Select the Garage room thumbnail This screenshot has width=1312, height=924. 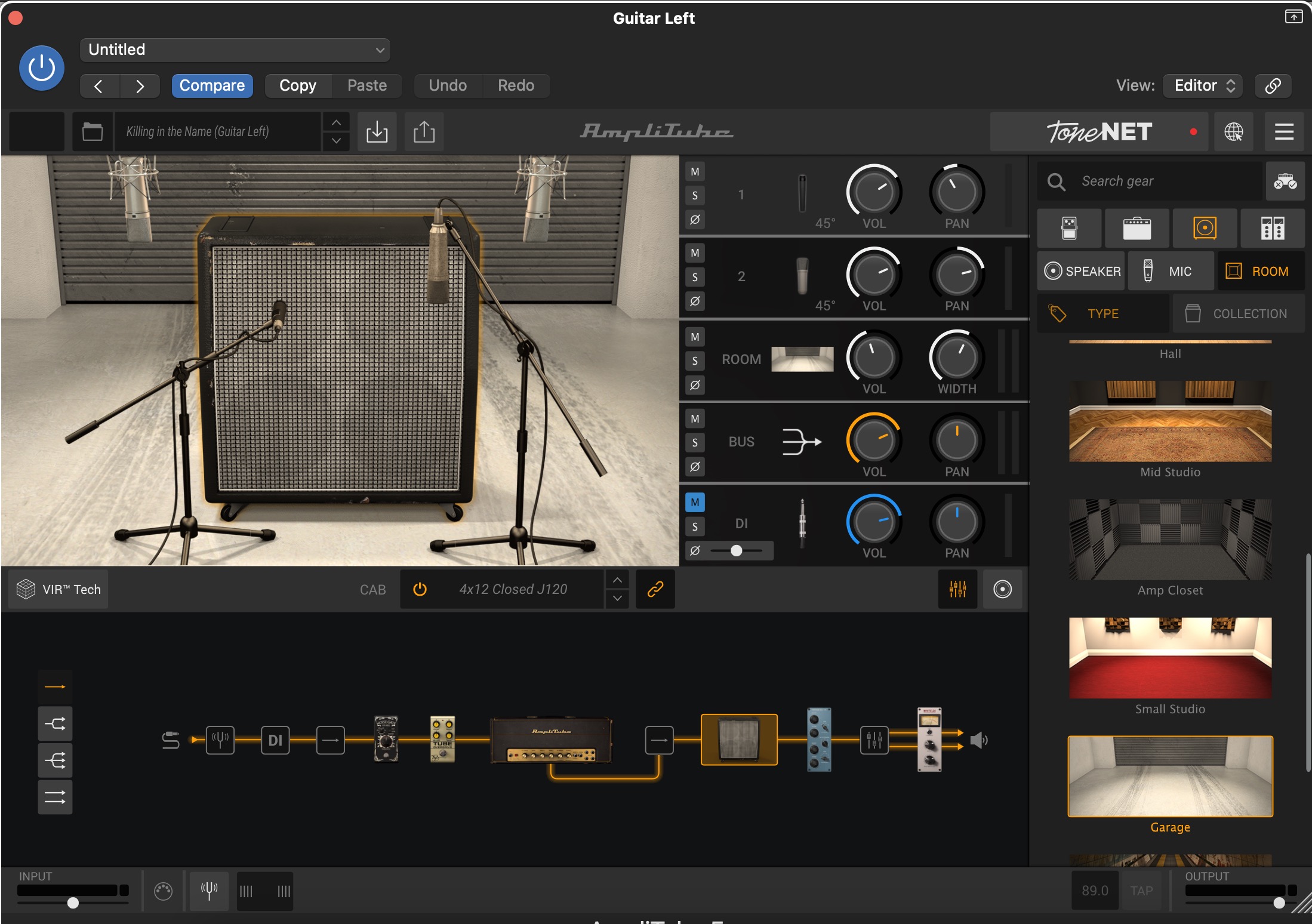tap(1170, 776)
